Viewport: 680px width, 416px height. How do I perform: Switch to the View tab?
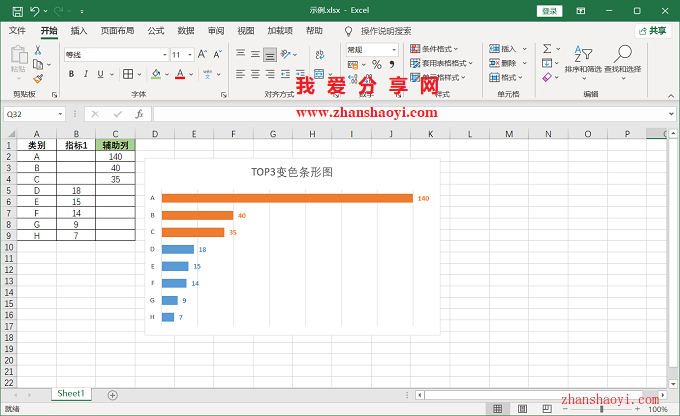(245, 31)
